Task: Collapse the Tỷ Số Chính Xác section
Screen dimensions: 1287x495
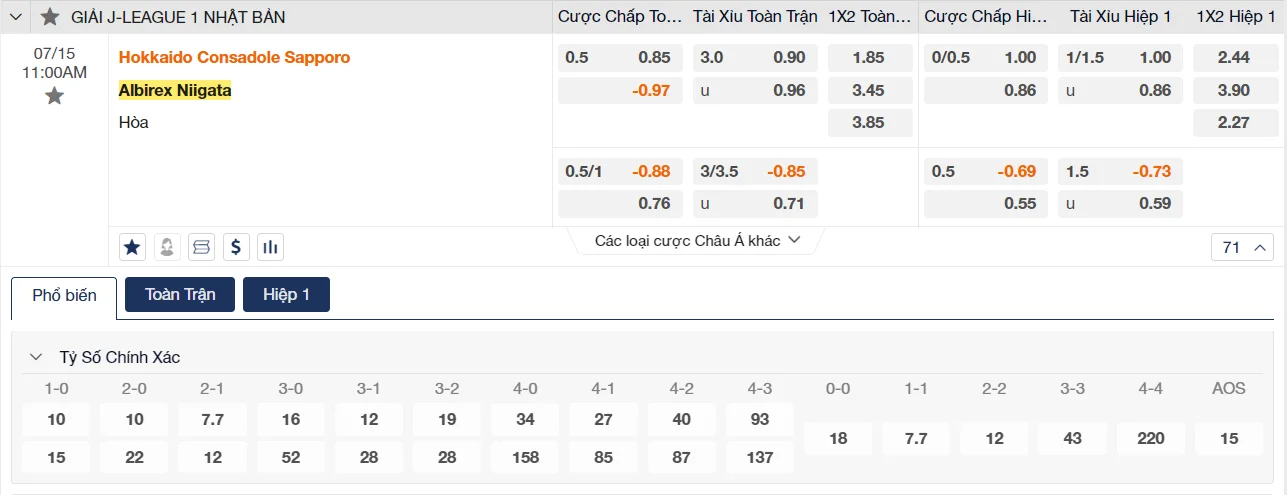Action: point(37,357)
